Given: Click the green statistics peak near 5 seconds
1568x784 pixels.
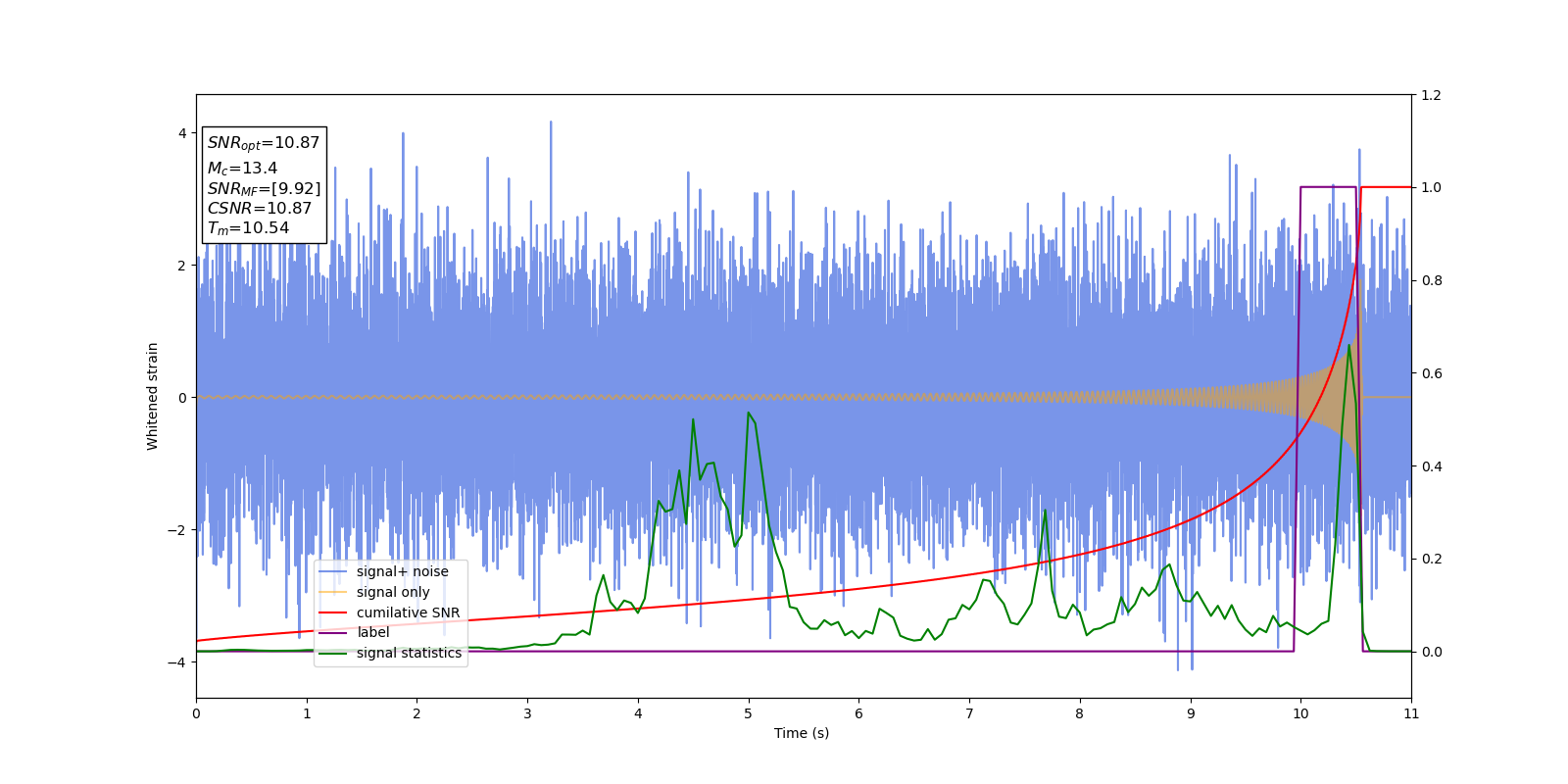Looking at the screenshot, I should 749,413.
